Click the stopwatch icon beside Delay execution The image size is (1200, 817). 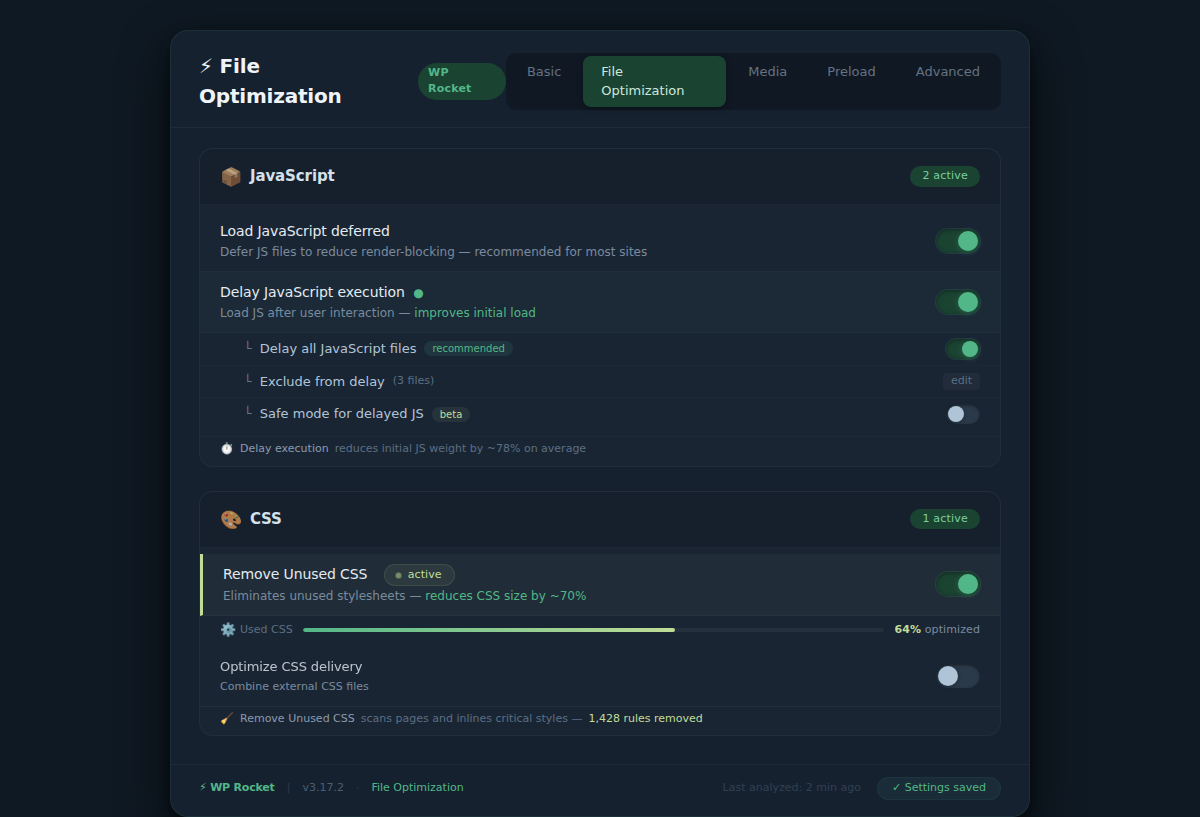click(227, 448)
